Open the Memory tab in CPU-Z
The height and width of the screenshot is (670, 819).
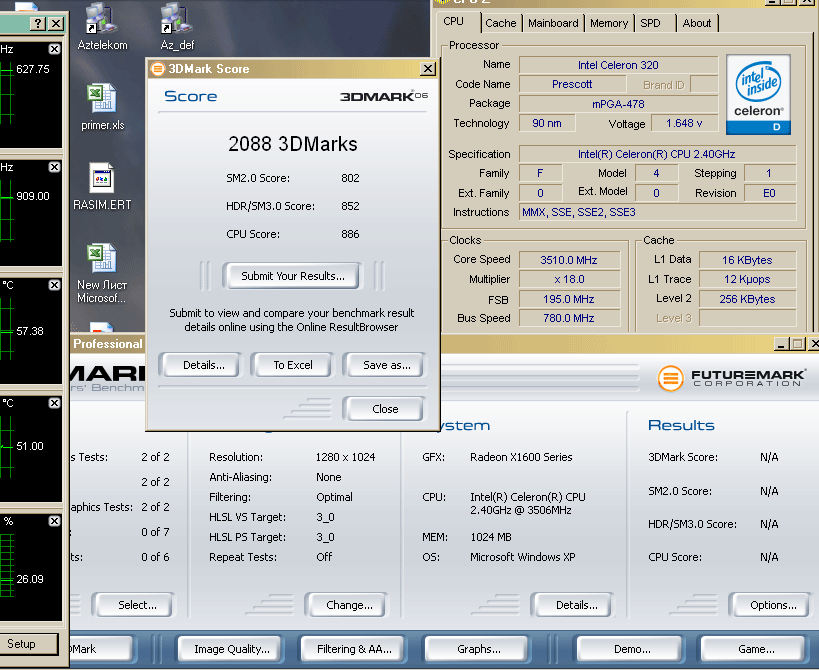click(608, 23)
